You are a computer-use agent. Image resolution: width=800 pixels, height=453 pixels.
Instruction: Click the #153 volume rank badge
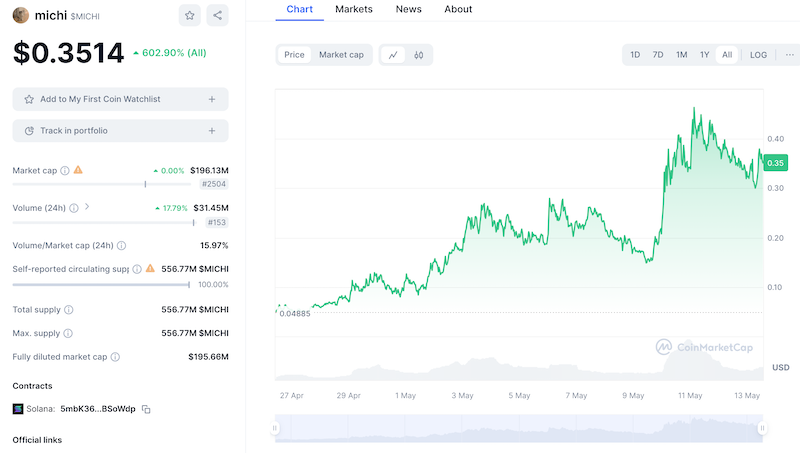pyautogui.click(x=216, y=222)
